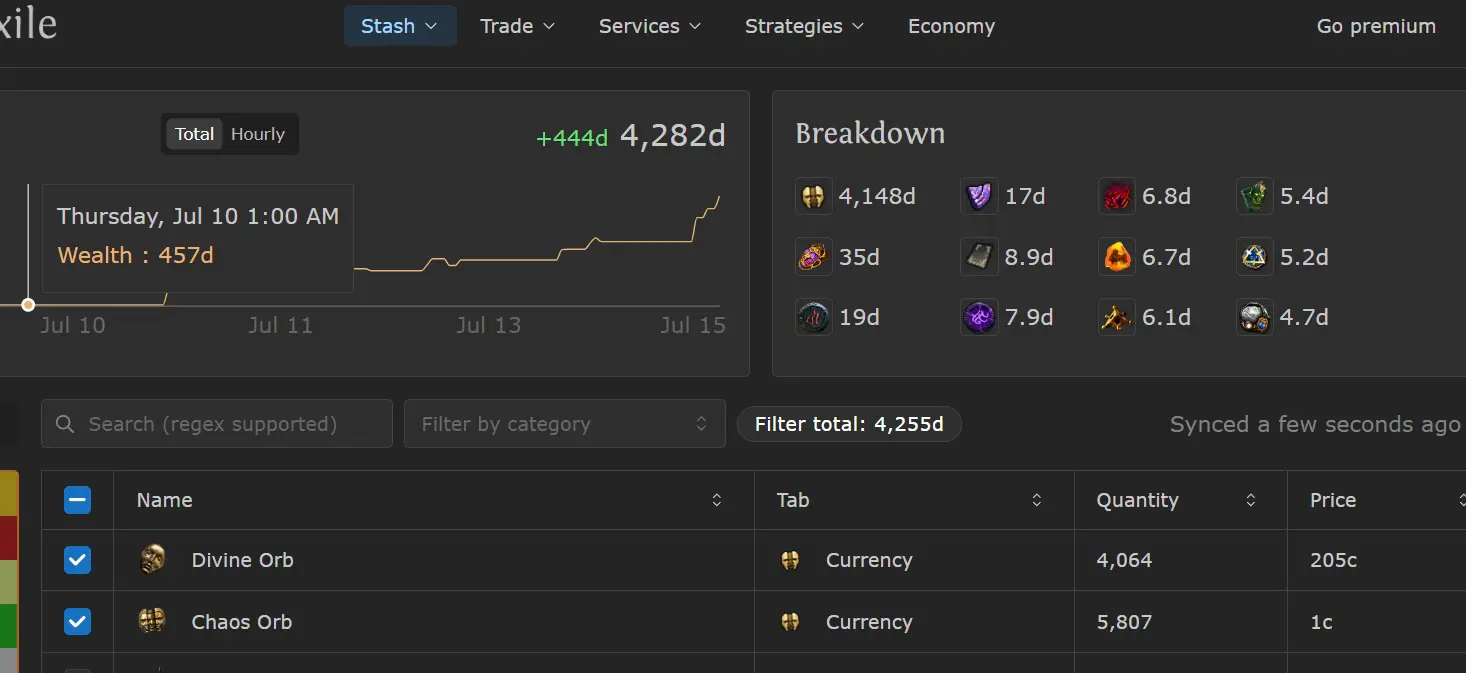Click Go premium link
The width and height of the screenshot is (1466, 673).
click(1376, 26)
